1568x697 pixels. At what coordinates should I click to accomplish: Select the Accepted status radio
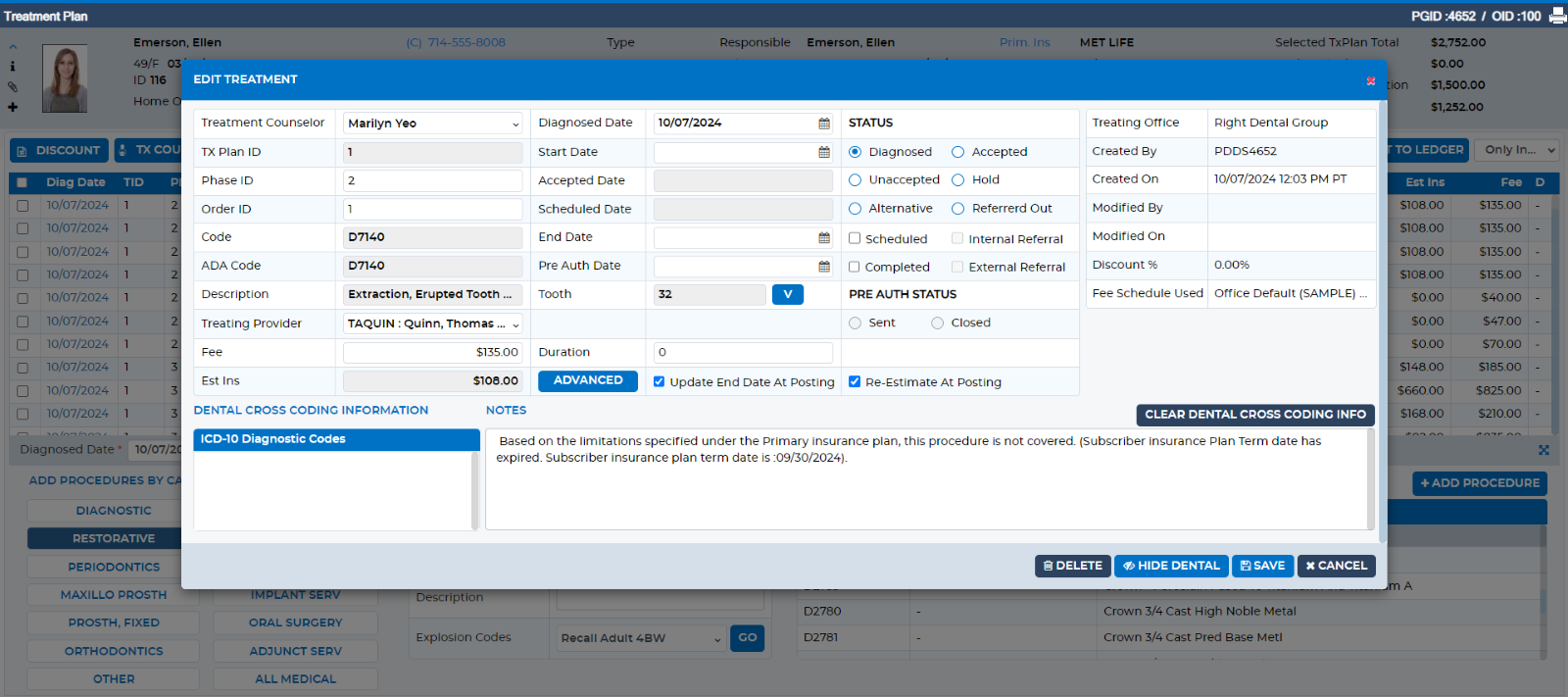pyautogui.click(x=958, y=152)
